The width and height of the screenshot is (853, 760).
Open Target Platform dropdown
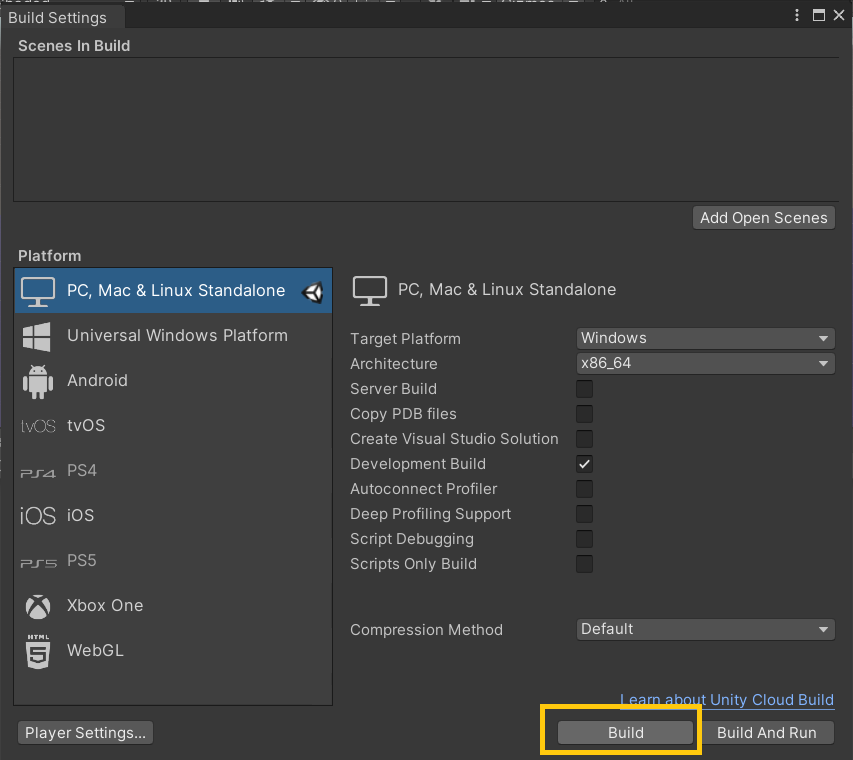click(705, 338)
